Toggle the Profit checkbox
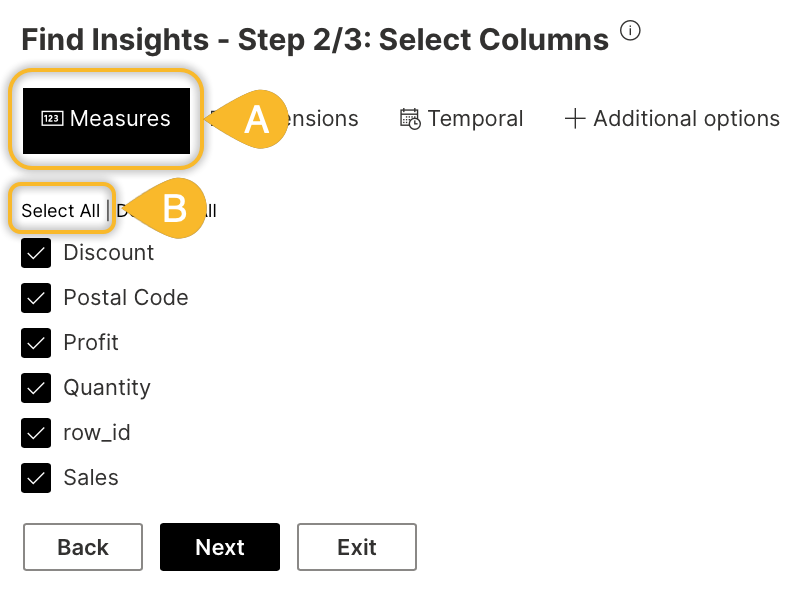Image resolution: width=800 pixels, height=610 pixels. coord(36,343)
